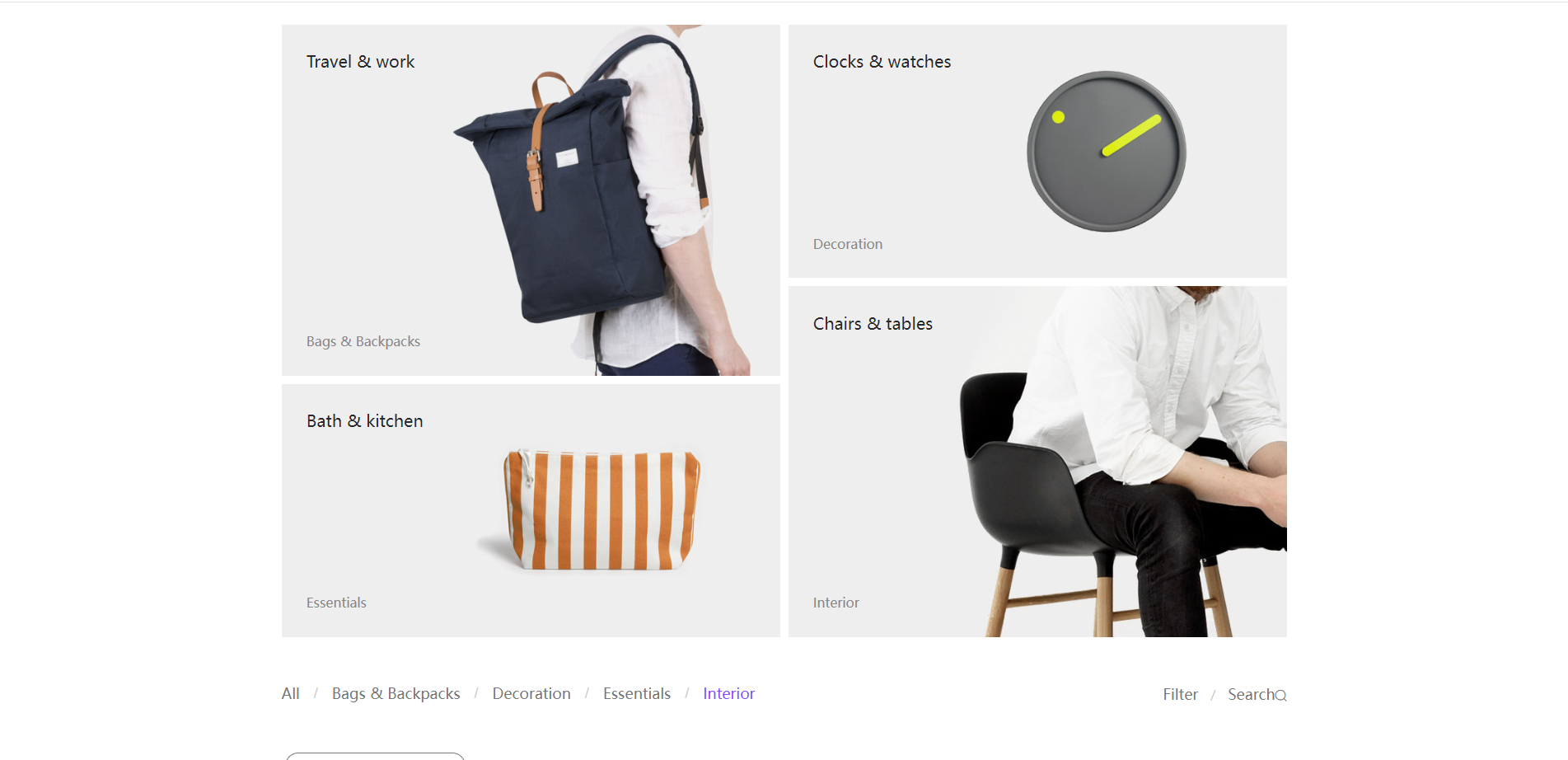The image size is (1568, 760).
Task: Open the Search field label
Action: 1251,695
